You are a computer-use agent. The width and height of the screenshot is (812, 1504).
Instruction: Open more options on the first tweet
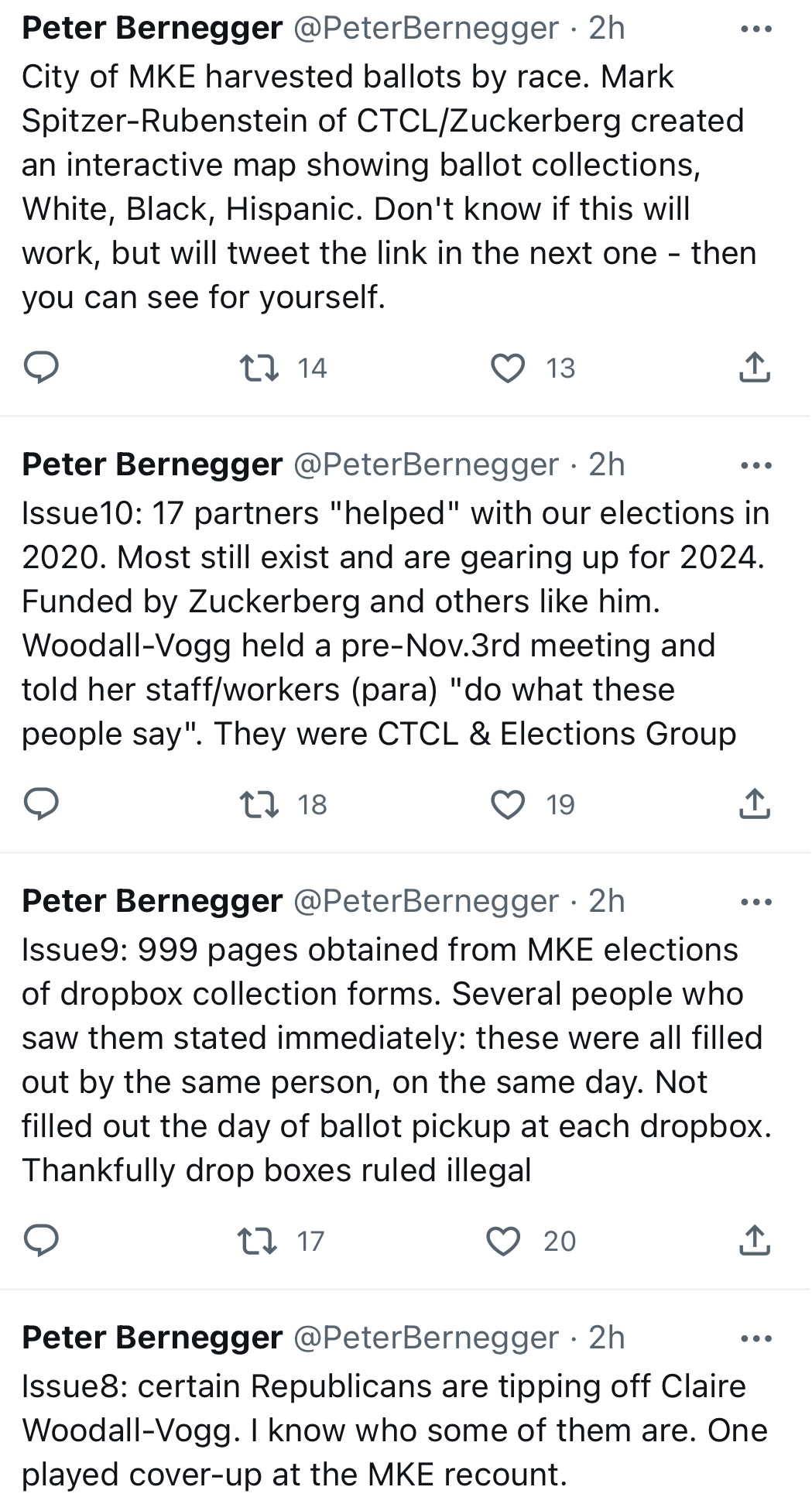[755, 29]
